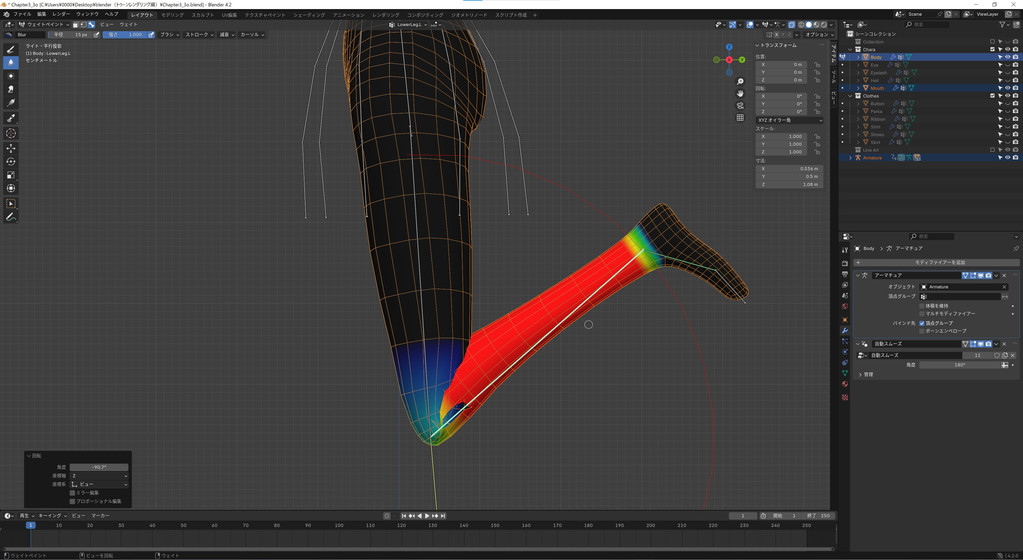This screenshot has height=560, width=1023.
Task: Click the Z axis on navigation gizmo
Action: click(729, 47)
